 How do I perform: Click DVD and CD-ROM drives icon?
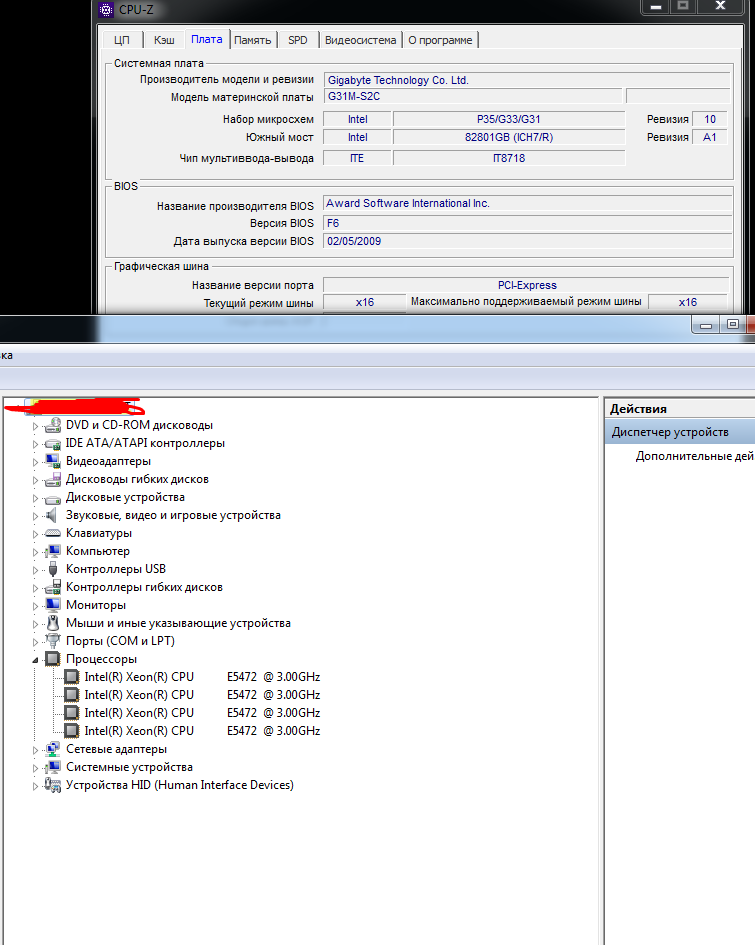[53, 425]
